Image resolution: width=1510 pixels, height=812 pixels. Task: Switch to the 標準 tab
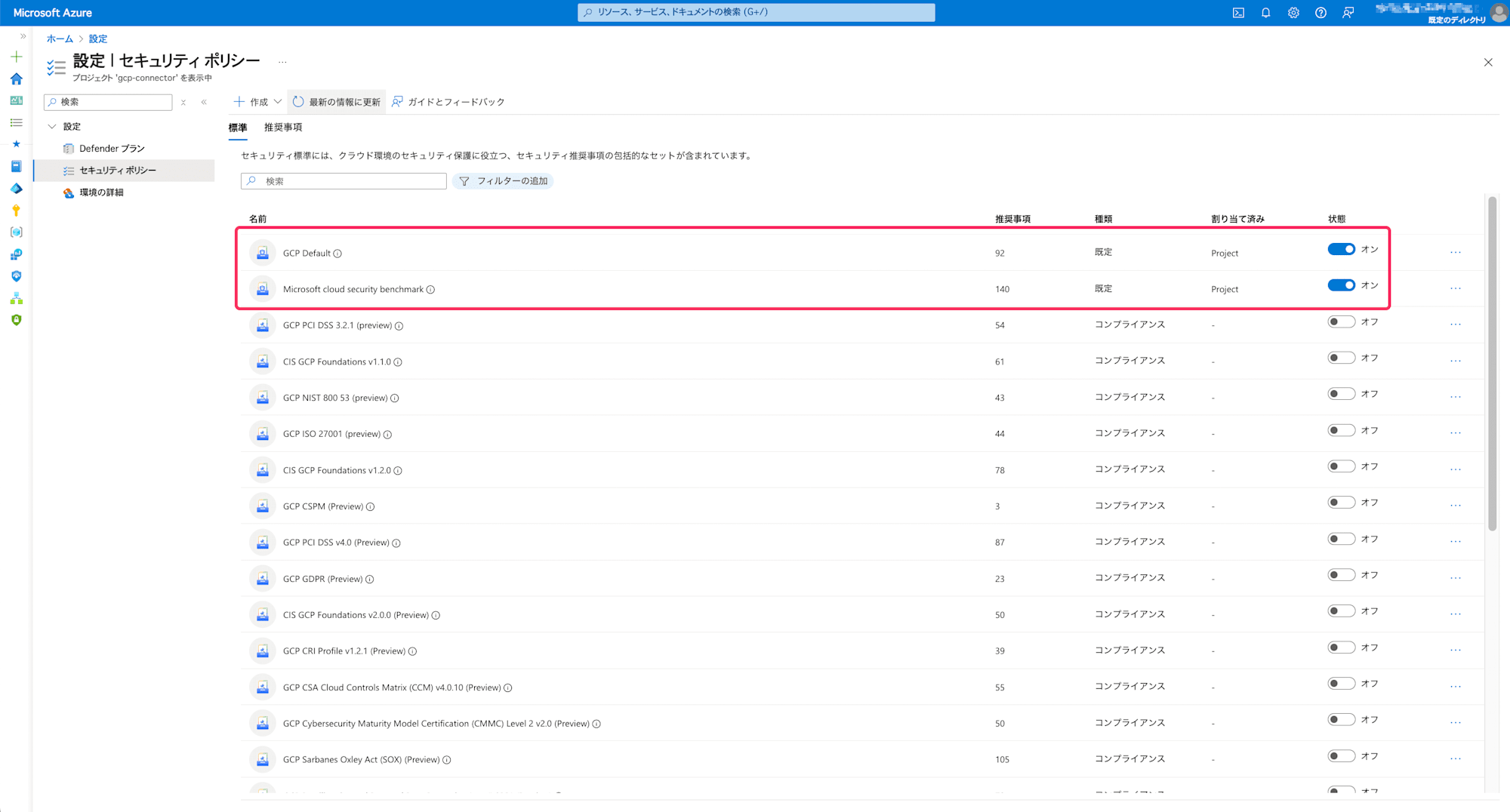tap(238, 128)
